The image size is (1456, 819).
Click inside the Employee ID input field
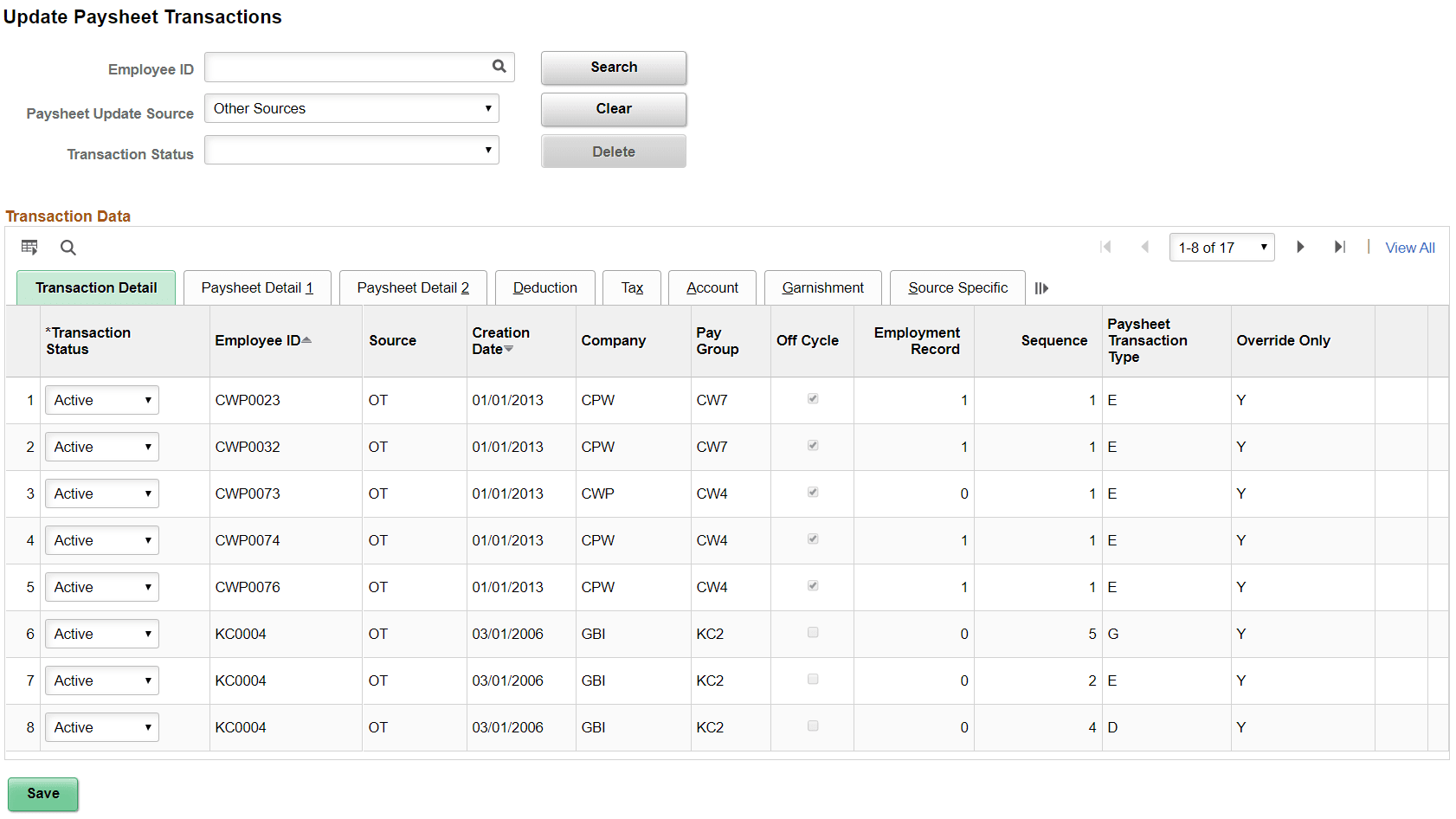pos(346,67)
